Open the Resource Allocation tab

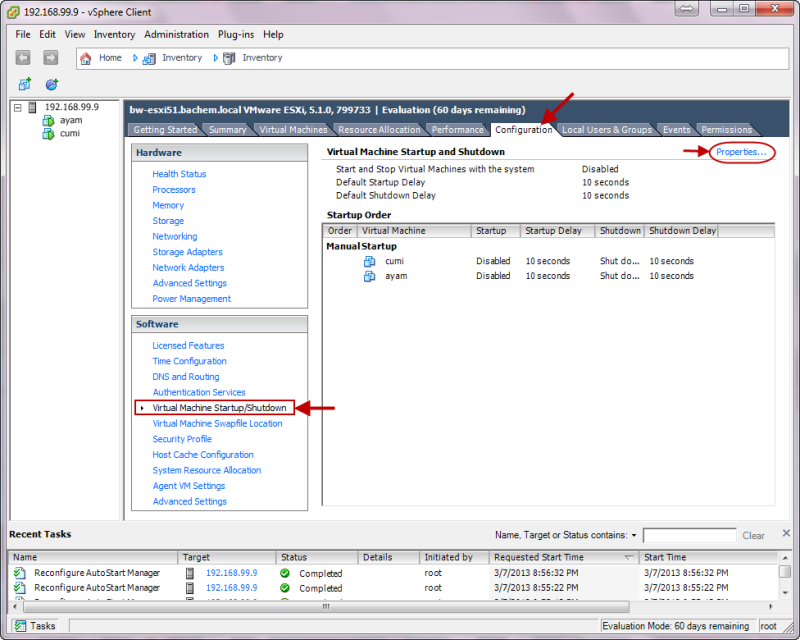[x=380, y=130]
